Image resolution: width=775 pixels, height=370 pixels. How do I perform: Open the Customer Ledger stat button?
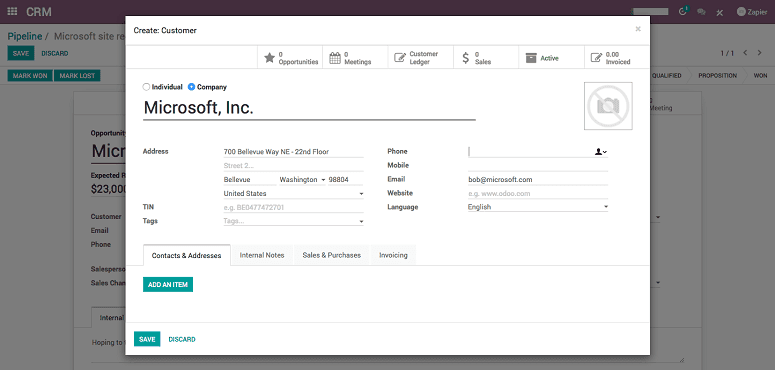[421, 58]
